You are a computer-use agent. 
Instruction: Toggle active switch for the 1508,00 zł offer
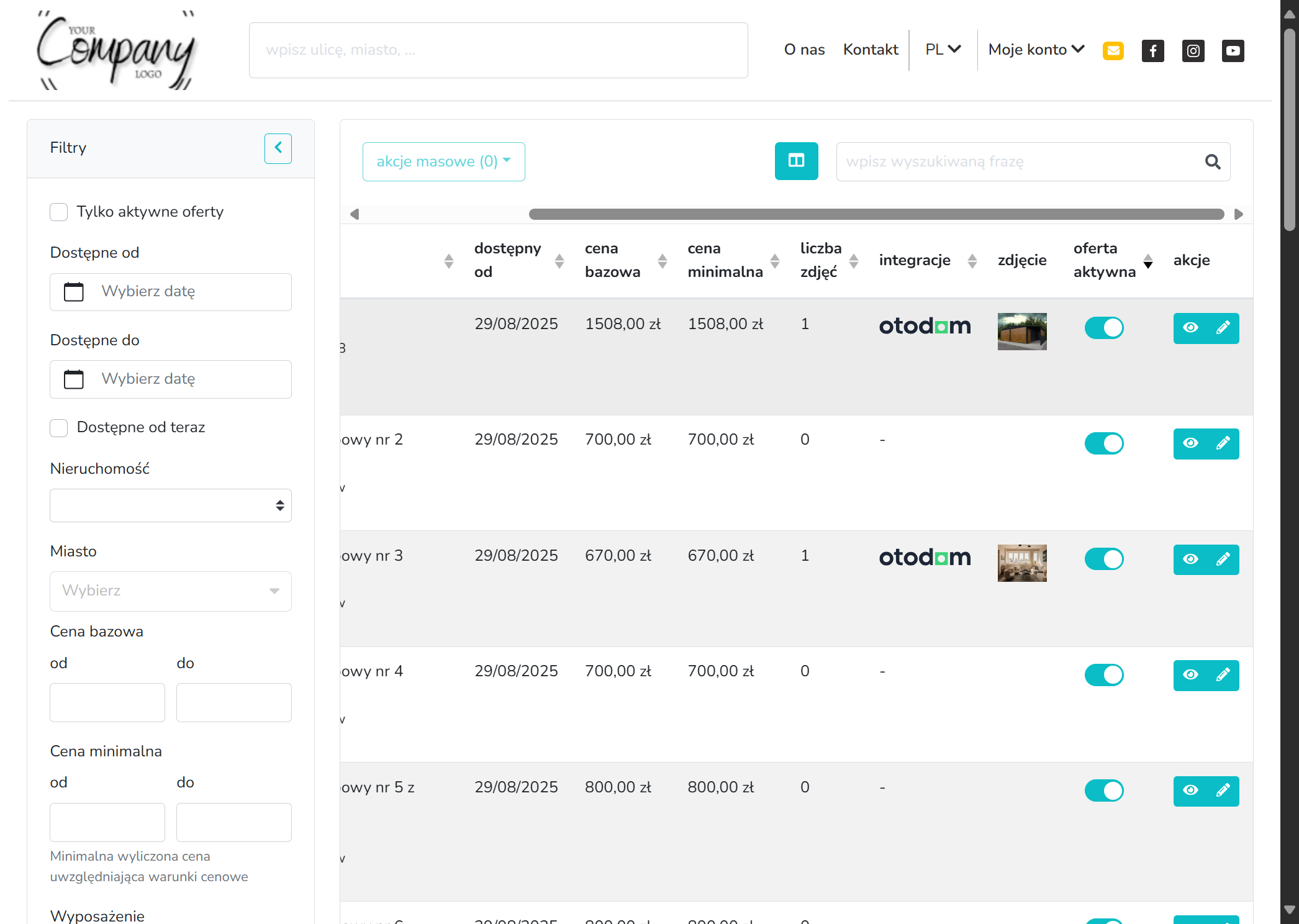point(1104,328)
